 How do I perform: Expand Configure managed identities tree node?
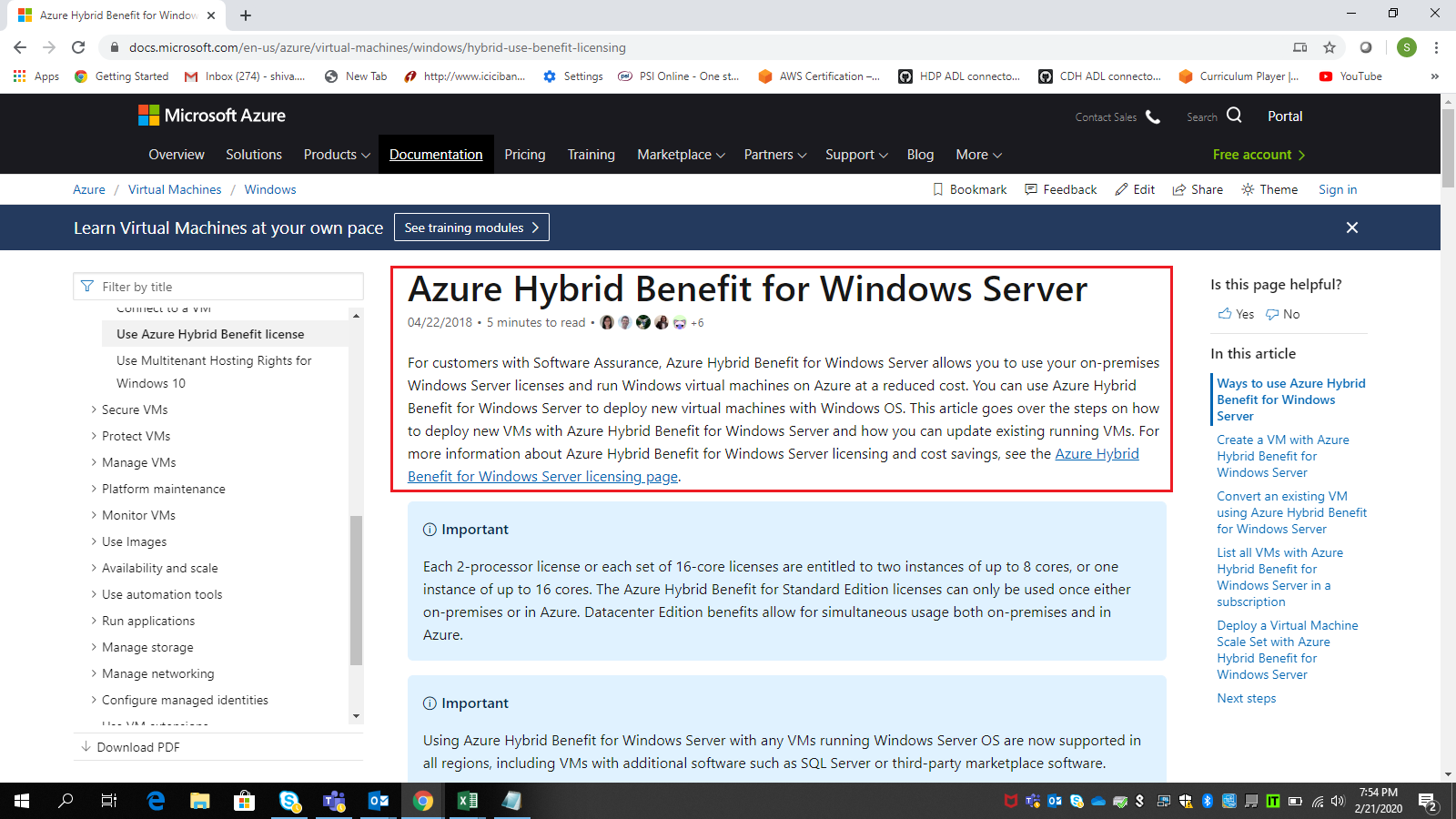(x=94, y=700)
